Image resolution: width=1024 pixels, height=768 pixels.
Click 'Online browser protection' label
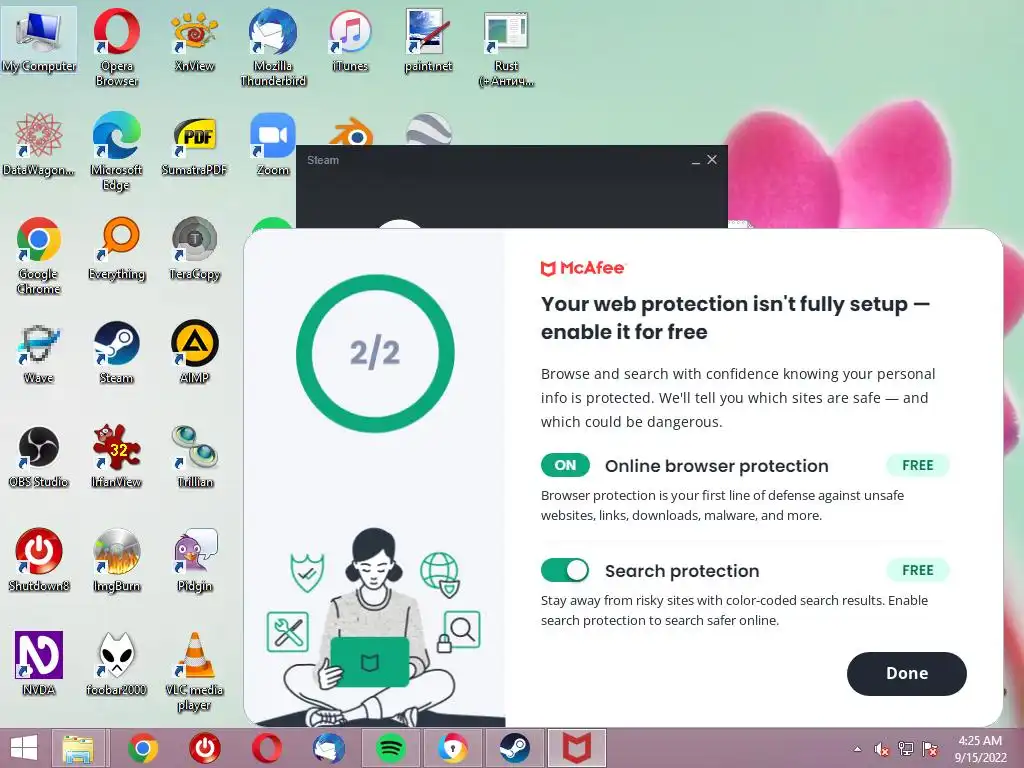click(716, 466)
